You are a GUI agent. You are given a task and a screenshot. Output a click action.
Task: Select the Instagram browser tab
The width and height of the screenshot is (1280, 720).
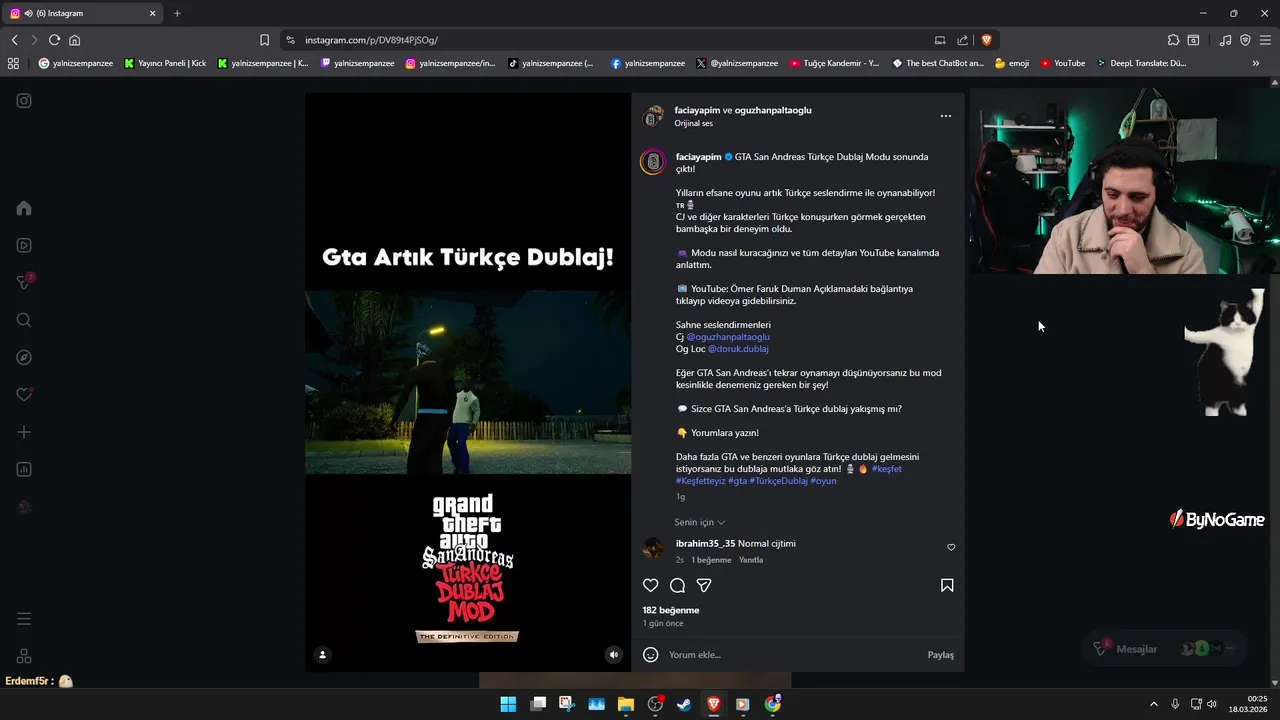coord(84,13)
